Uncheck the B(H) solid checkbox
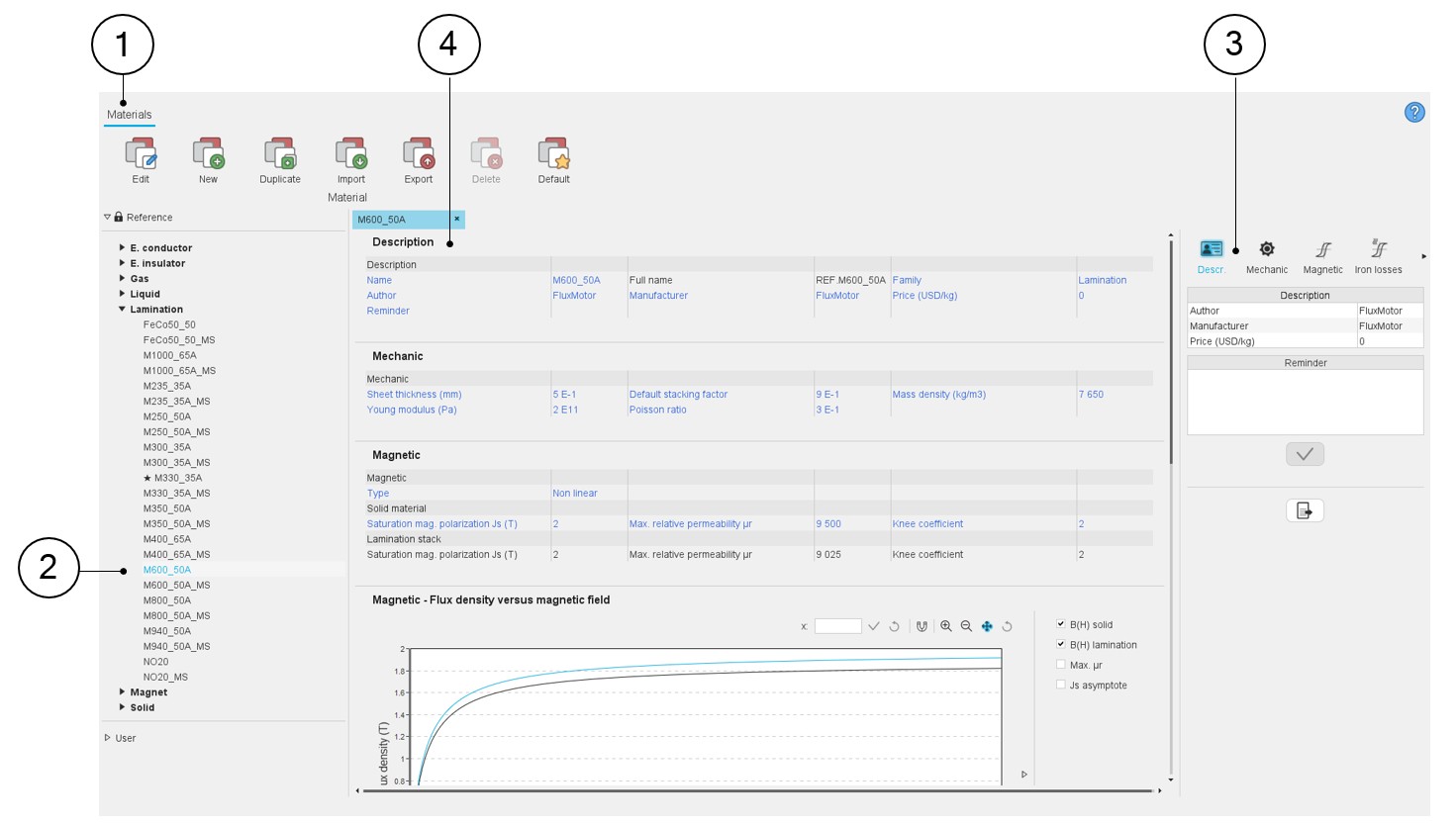Screen dimensions: 1456x826 1061,624
